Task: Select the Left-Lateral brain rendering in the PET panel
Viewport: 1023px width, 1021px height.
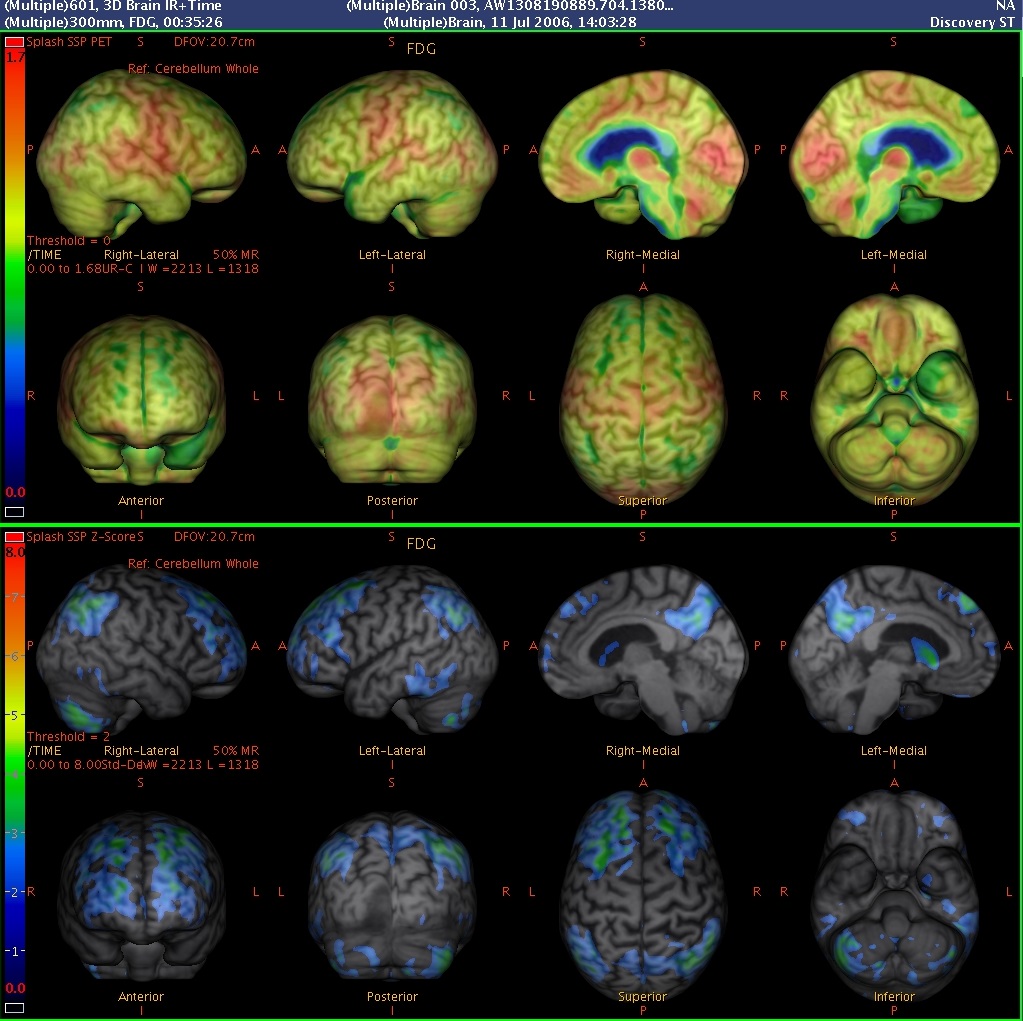Action: [392, 152]
